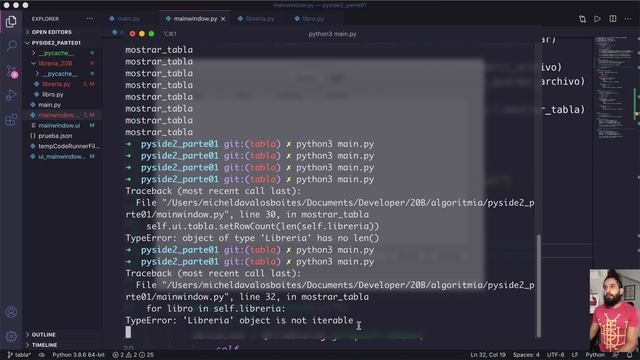Open the Extensions view

(x=11, y=120)
